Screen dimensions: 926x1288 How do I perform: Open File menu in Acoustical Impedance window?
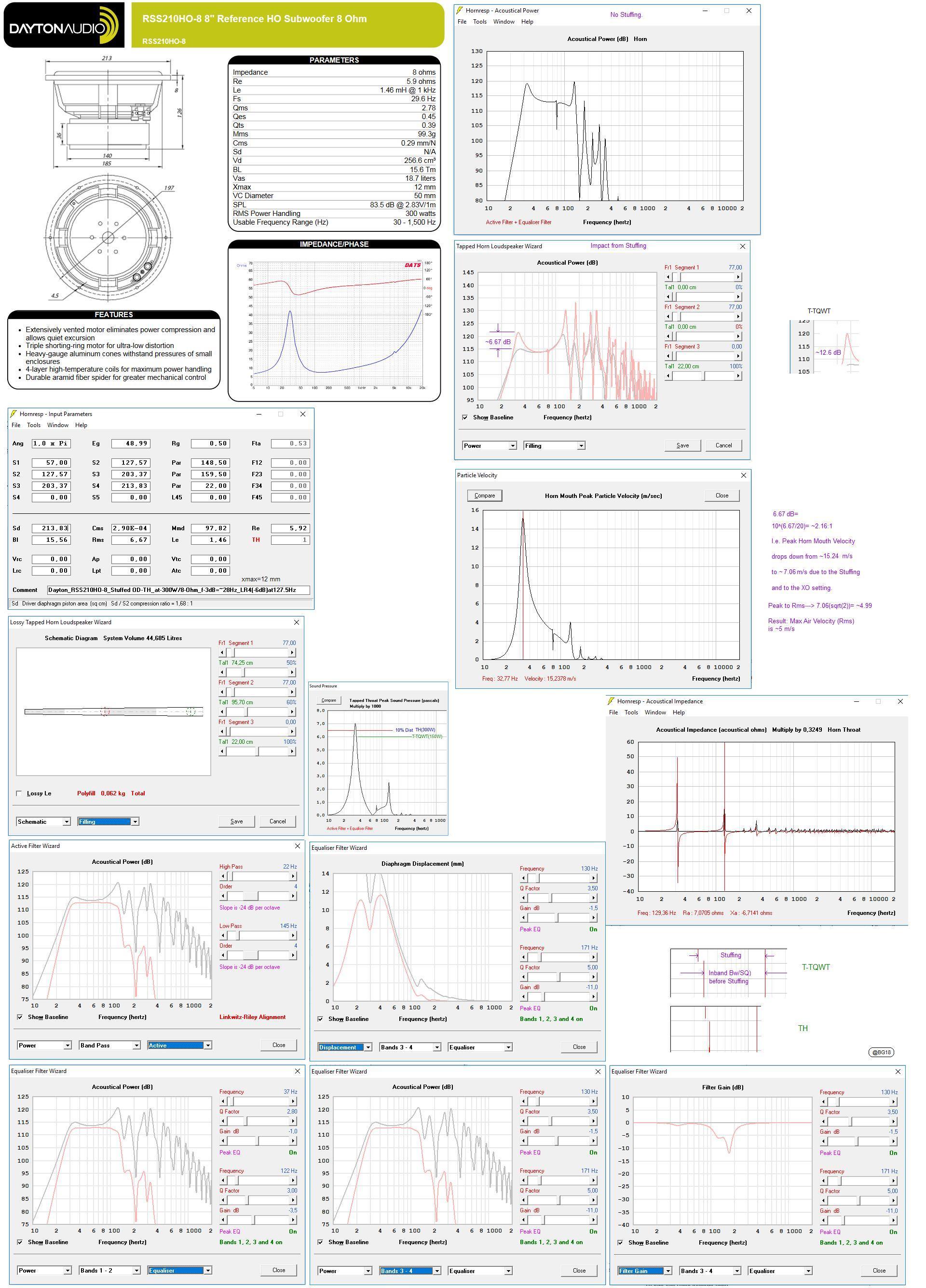point(613,712)
